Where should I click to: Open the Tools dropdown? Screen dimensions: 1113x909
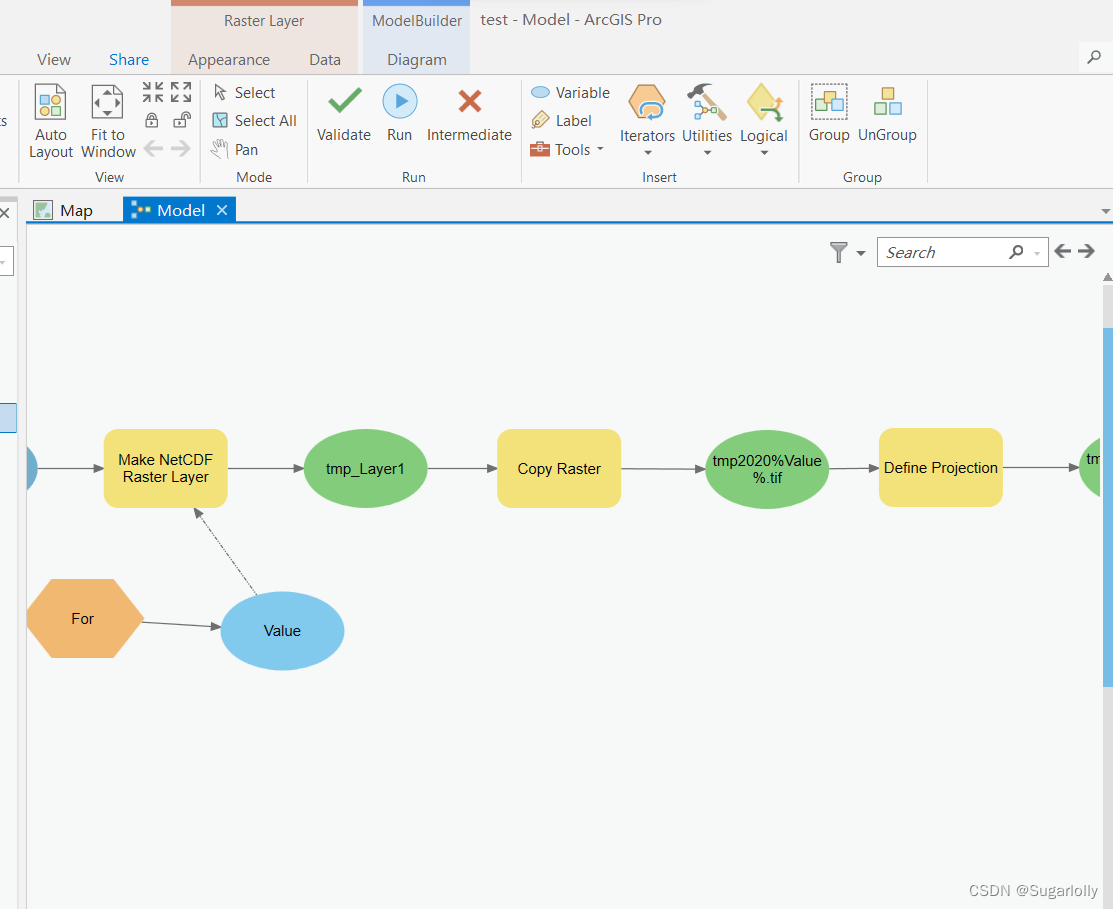coord(567,149)
